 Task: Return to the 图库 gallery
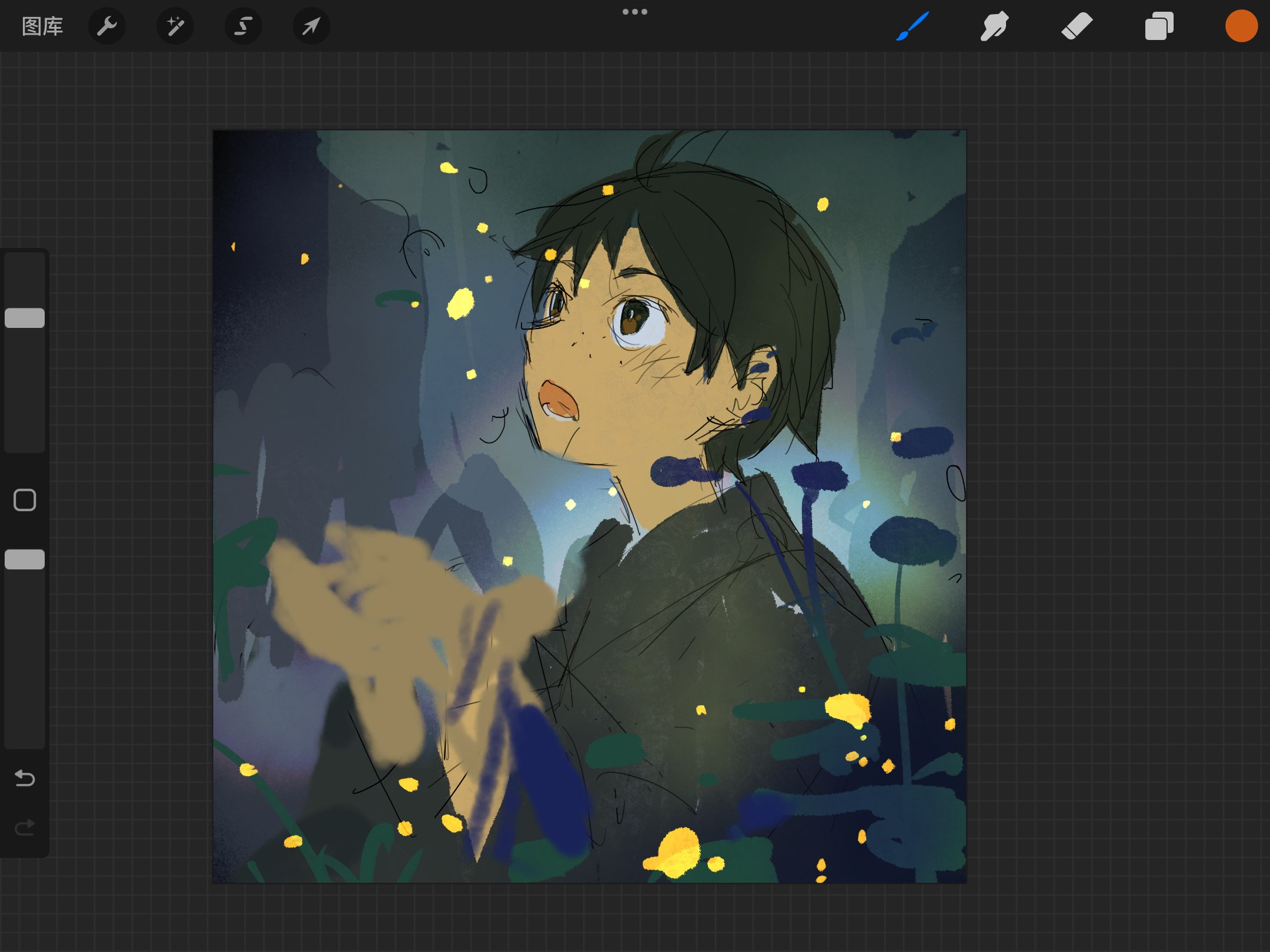point(42,26)
